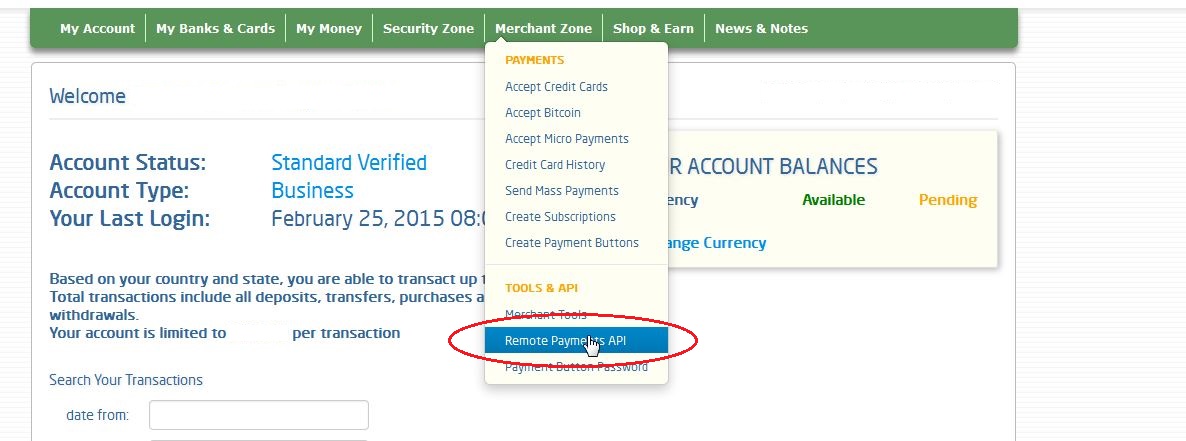Open the My Account menu
The height and width of the screenshot is (441, 1186).
(x=97, y=29)
